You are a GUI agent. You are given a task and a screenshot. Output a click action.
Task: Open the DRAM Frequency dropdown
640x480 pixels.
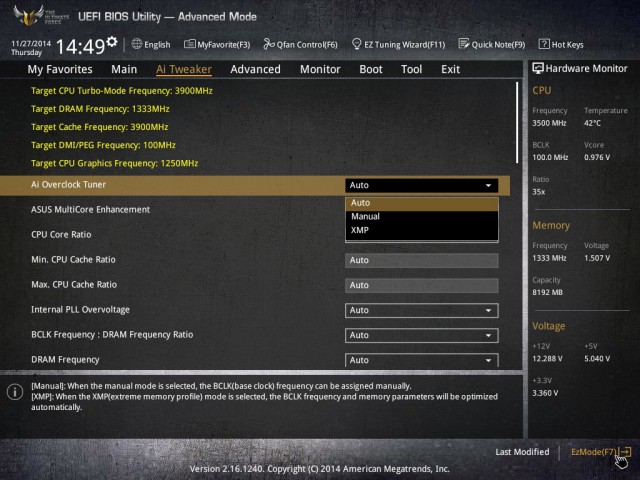click(x=422, y=360)
